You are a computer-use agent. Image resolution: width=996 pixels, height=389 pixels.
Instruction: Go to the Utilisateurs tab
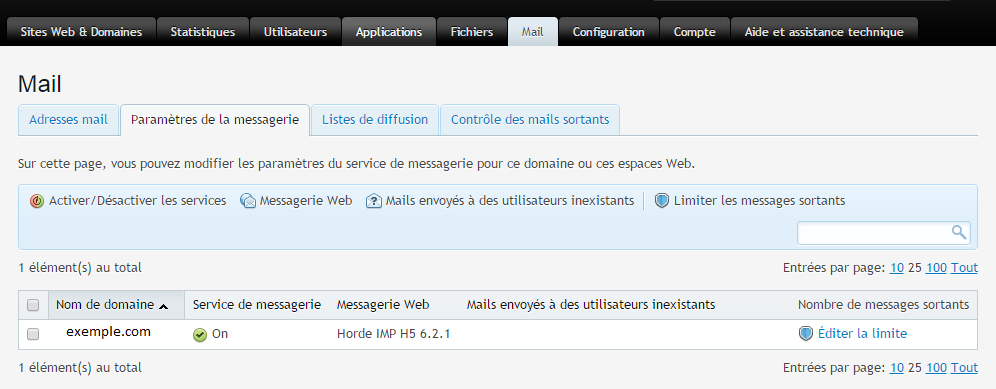[x=295, y=32]
